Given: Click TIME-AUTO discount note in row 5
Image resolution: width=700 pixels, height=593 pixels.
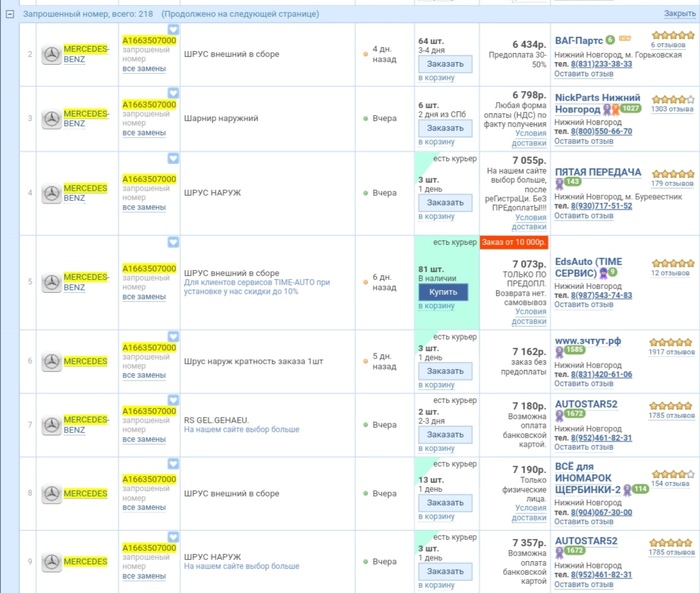Looking at the screenshot, I should (257, 287).
